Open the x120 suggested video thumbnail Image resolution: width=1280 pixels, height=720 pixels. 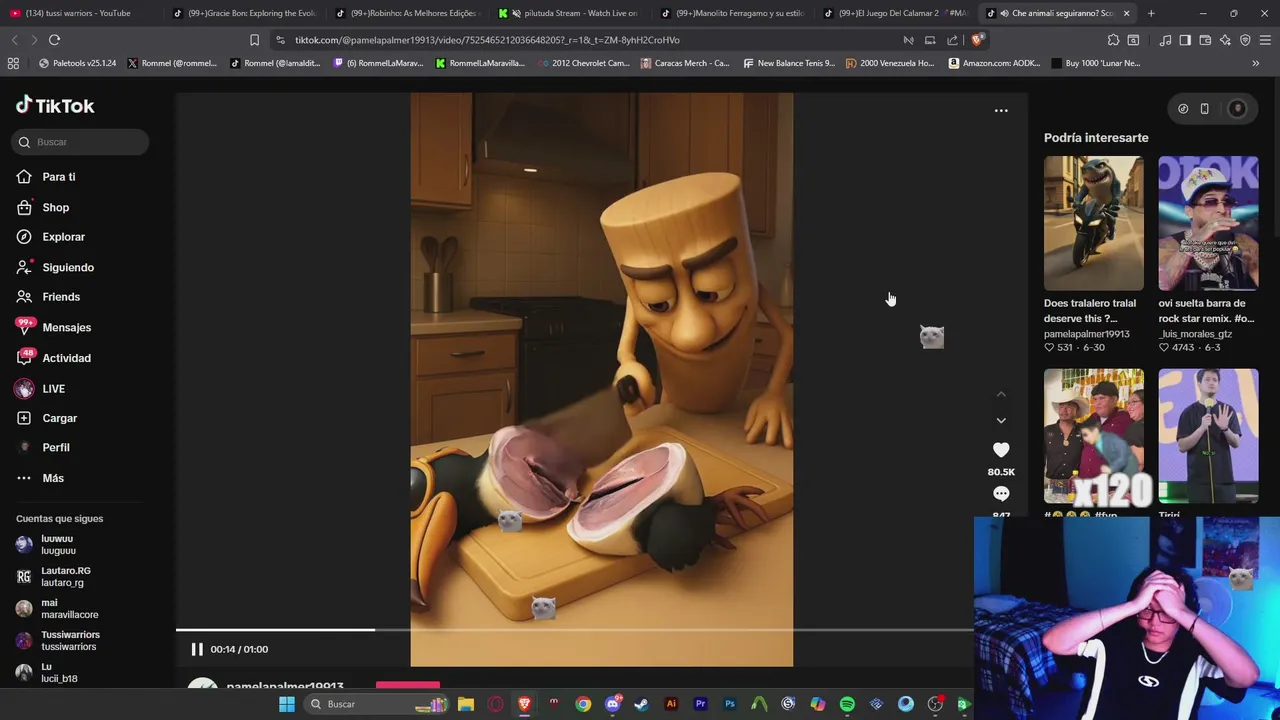[x=1094, y=436]
